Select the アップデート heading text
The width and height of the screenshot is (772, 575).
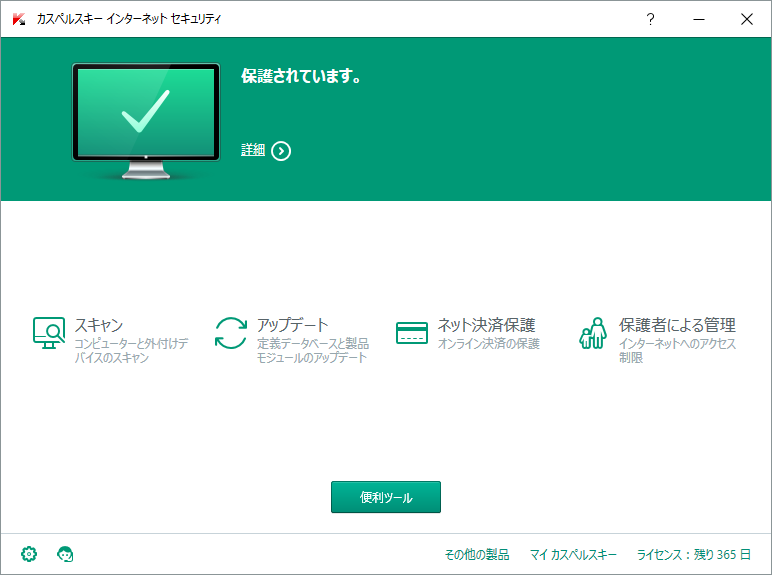coord(292,325)
